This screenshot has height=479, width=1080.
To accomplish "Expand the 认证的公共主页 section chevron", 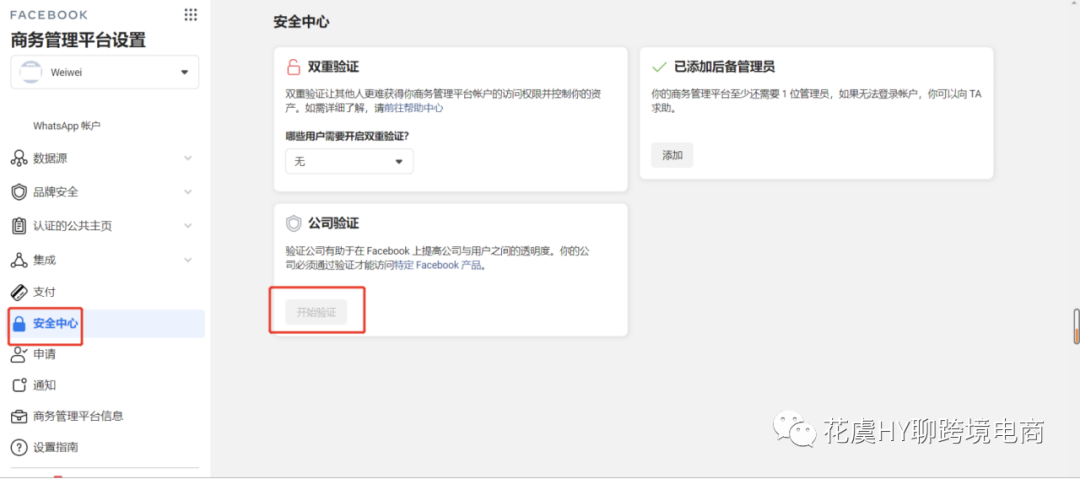I will point(188,225).
